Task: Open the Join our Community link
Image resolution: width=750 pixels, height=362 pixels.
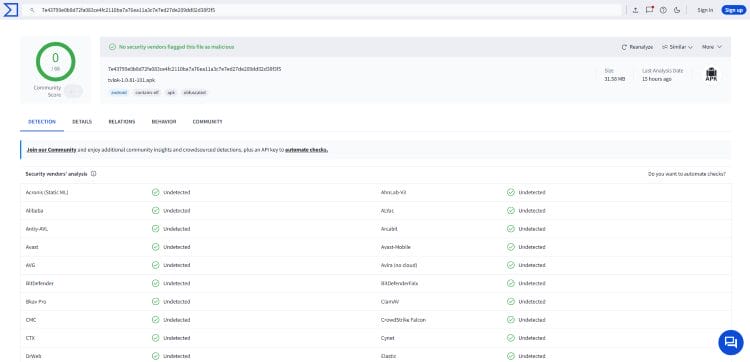Action: click(x=51, y=150)
